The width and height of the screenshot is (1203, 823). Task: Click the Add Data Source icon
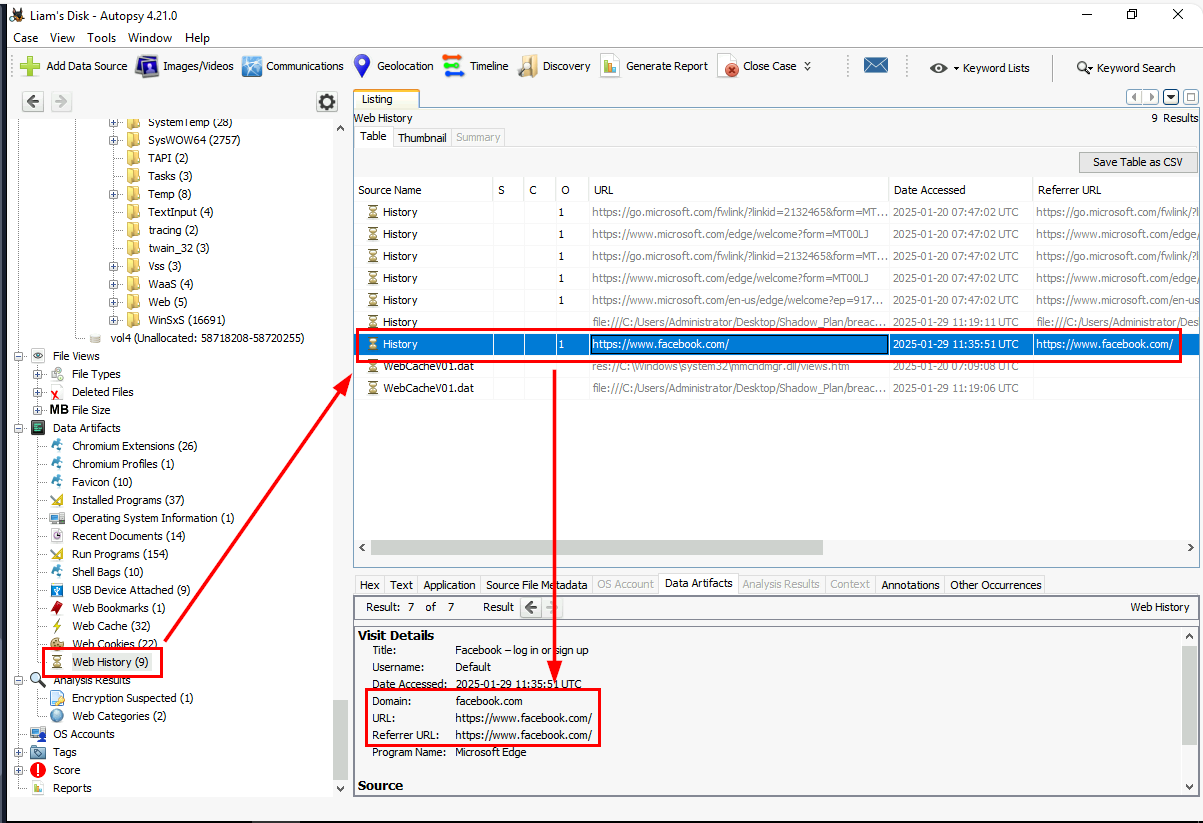[30, 67]
